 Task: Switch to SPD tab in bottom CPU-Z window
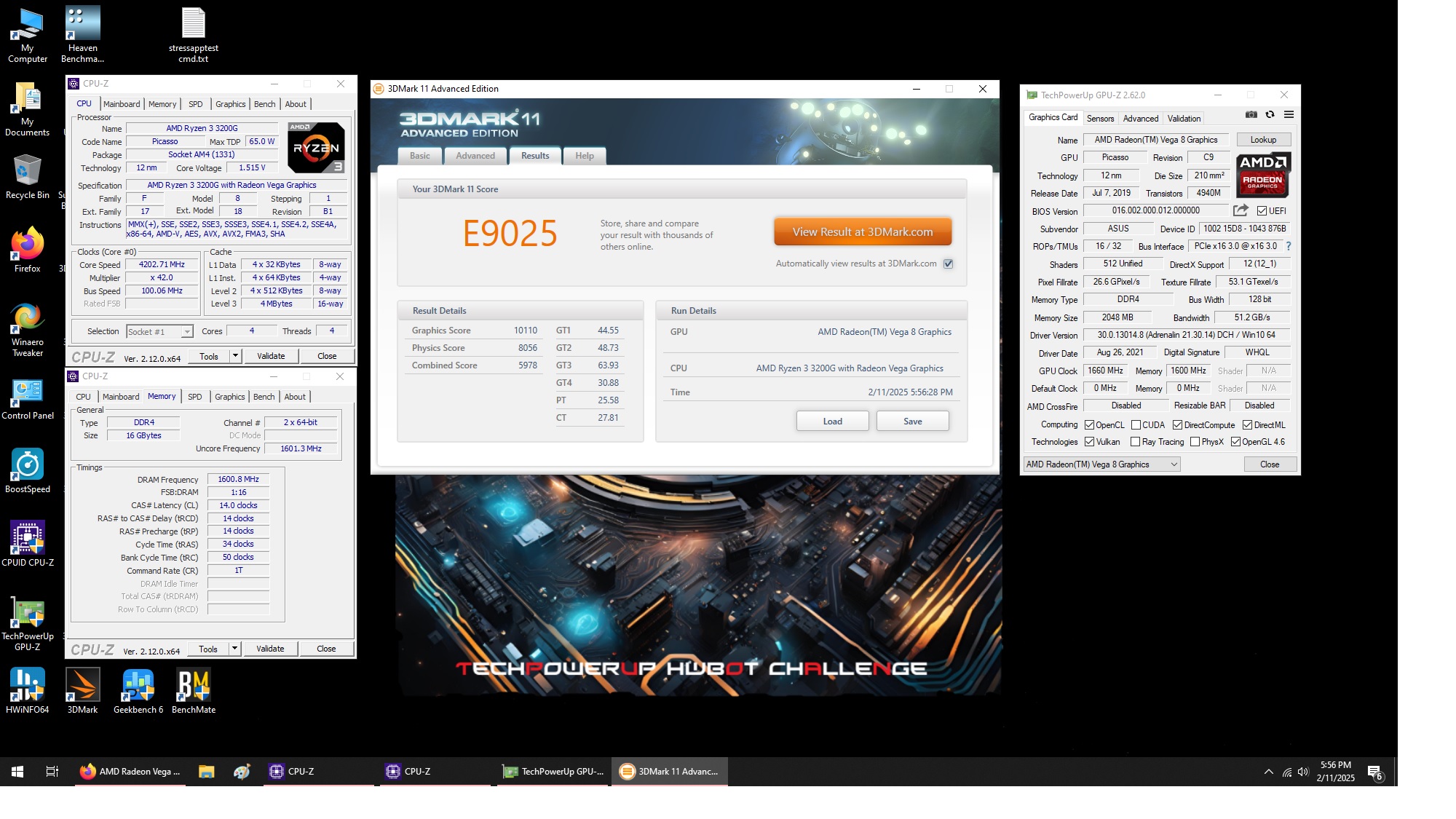point(194,397)
